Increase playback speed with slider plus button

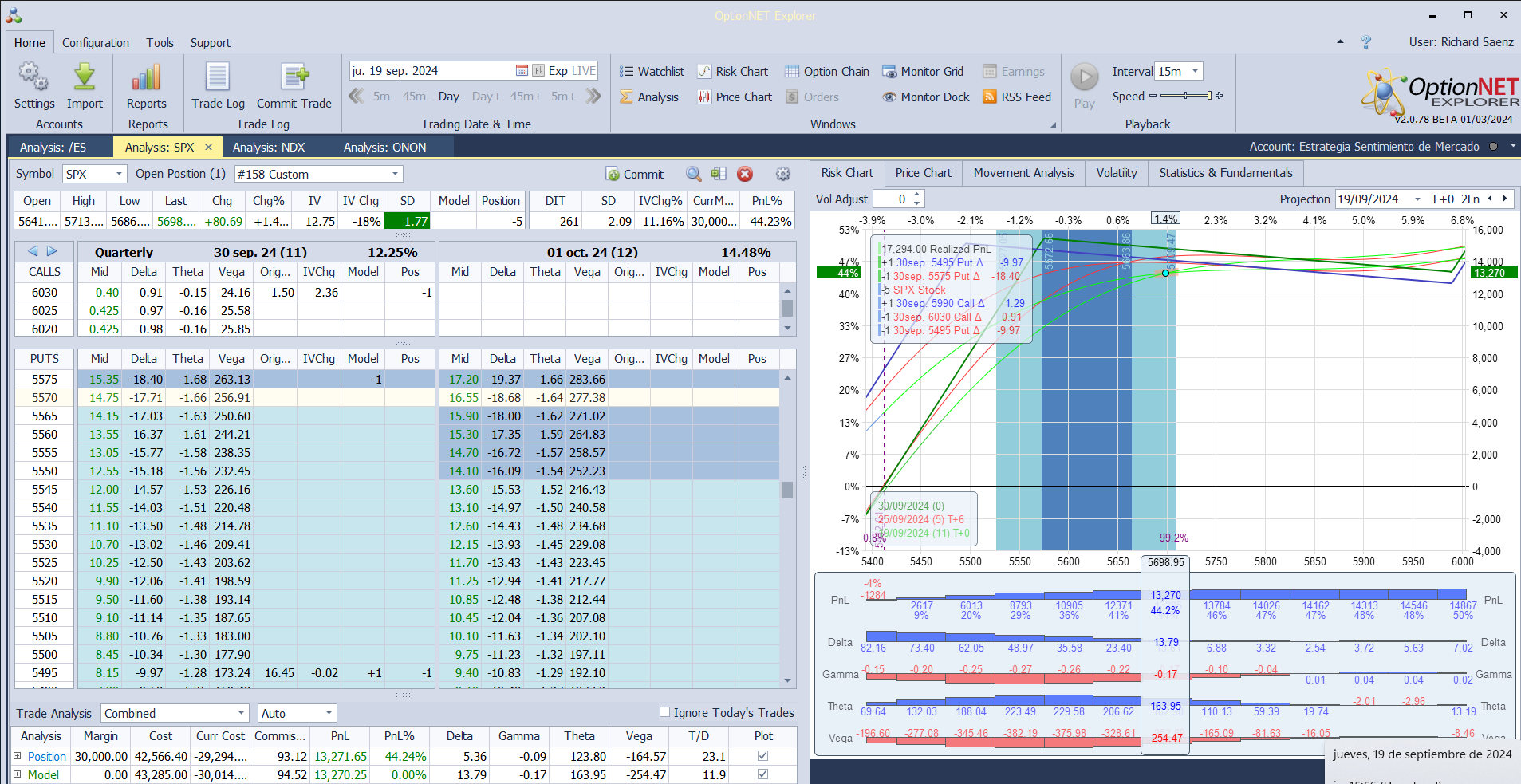[x=1219, y=96]
